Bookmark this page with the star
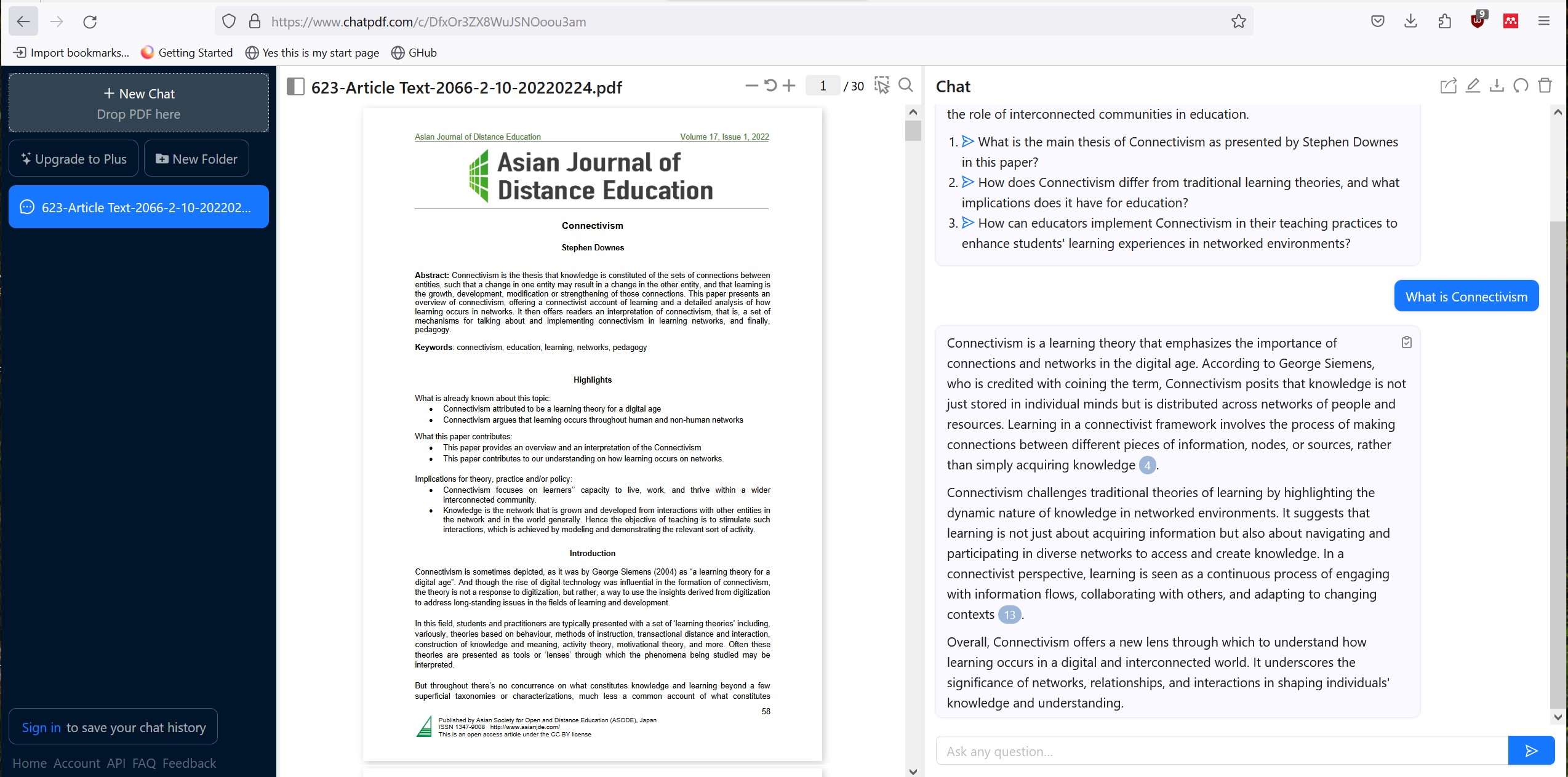 point(1238,22)
